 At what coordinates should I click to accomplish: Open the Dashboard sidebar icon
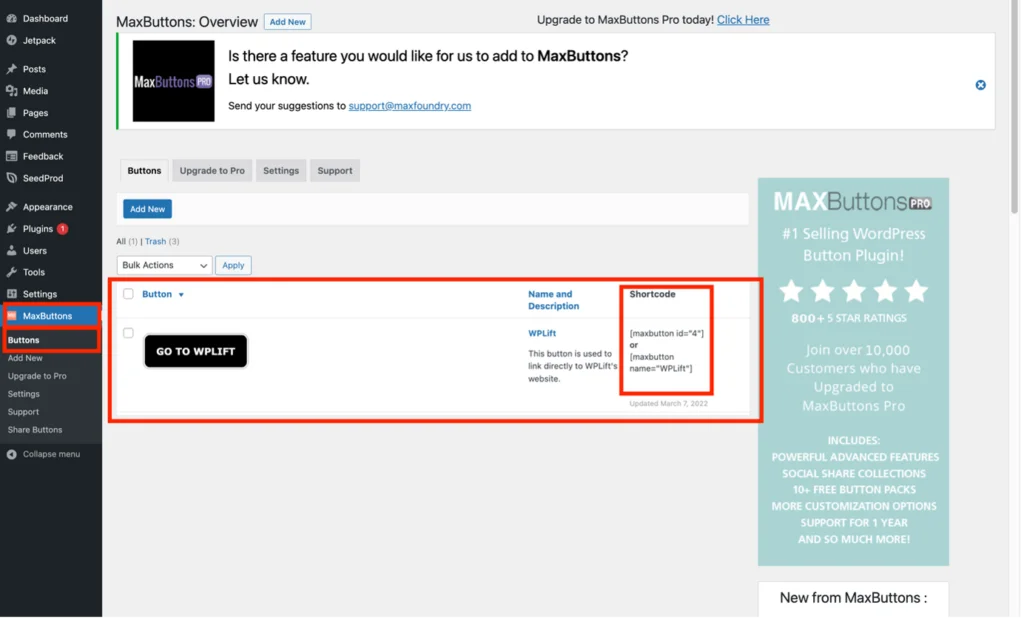(12, 18)
